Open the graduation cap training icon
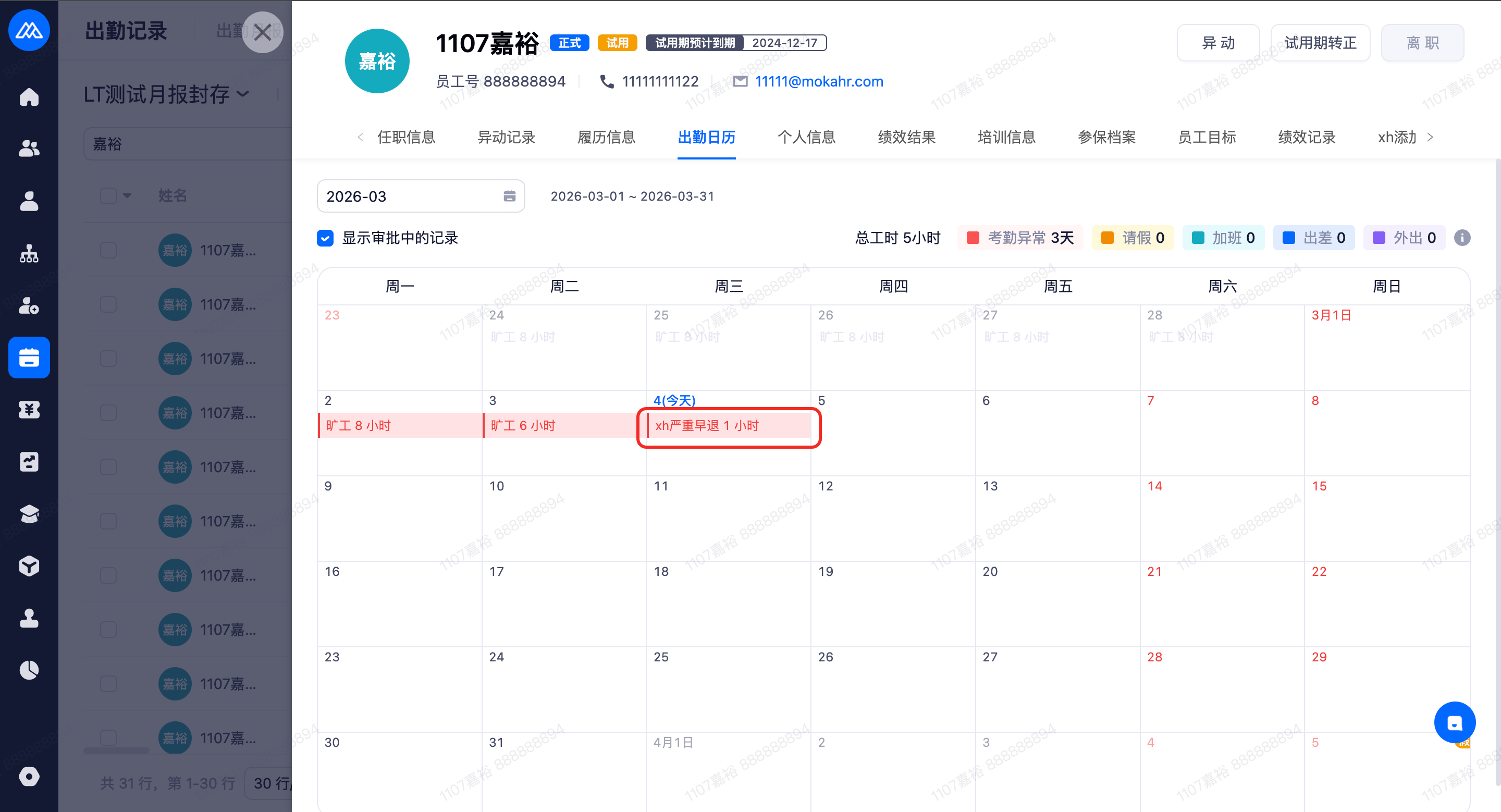Viewport: 1501px width, 812px height. click(29, 513)
